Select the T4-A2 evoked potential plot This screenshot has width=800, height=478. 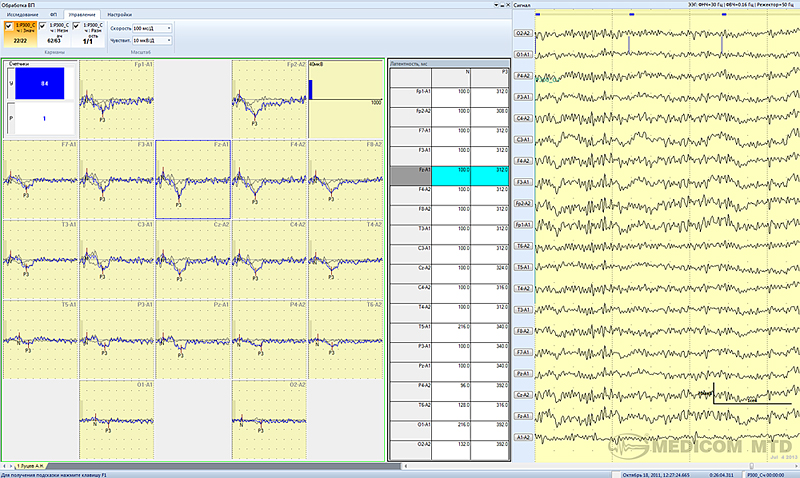(346, 260)
